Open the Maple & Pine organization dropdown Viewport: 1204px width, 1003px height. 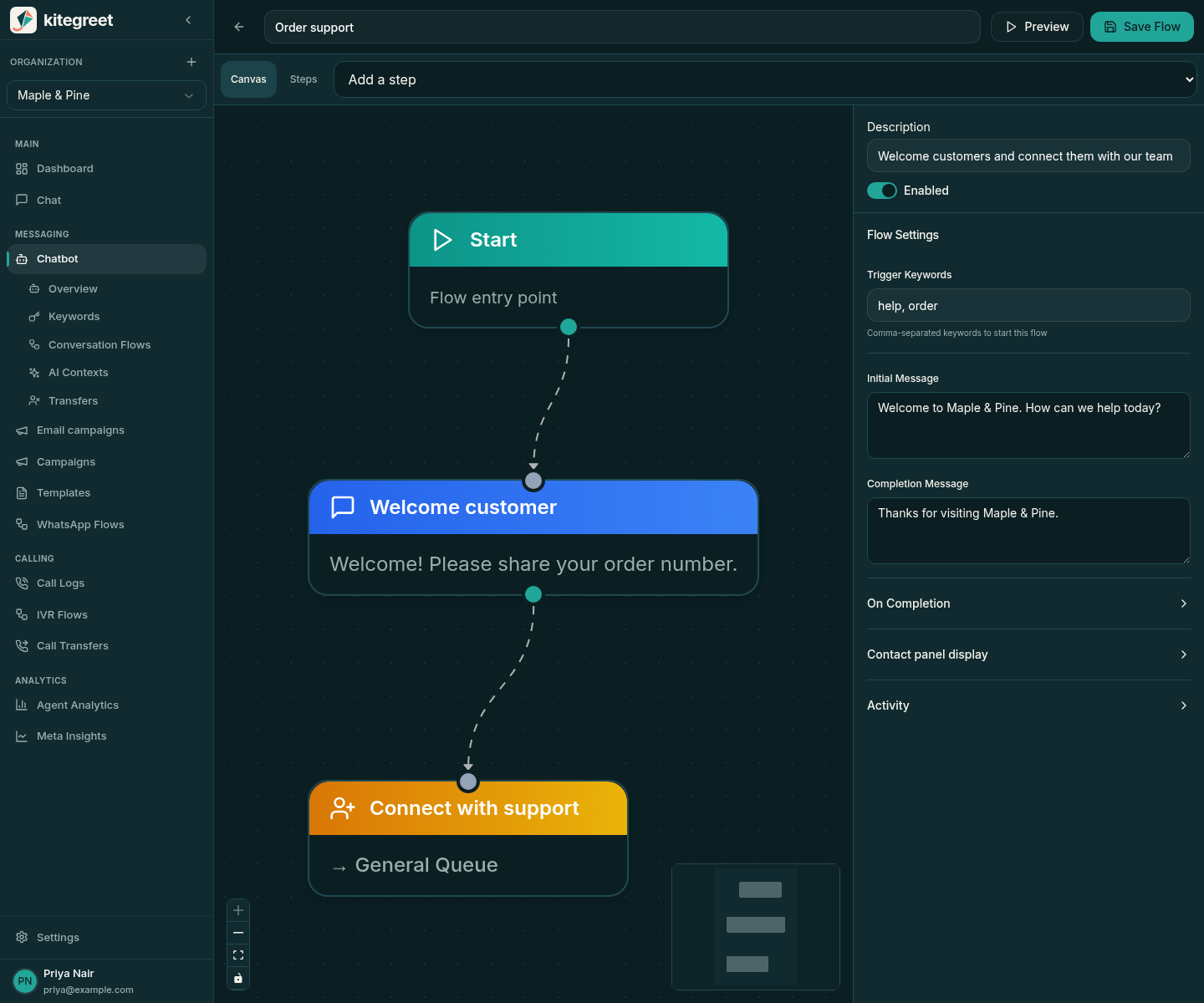point(106,95)
